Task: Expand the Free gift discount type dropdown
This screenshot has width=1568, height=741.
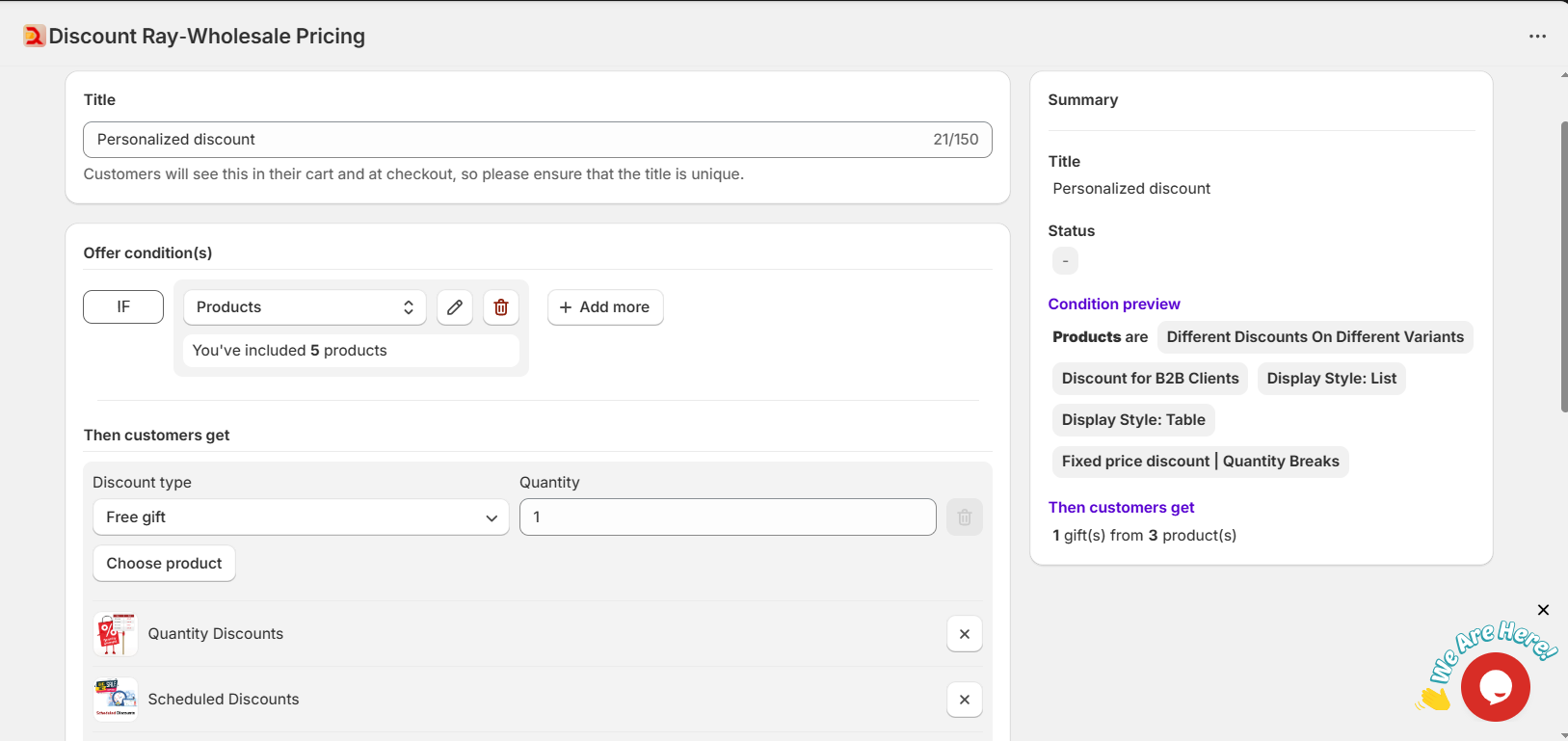Action: tap(301, 517)
